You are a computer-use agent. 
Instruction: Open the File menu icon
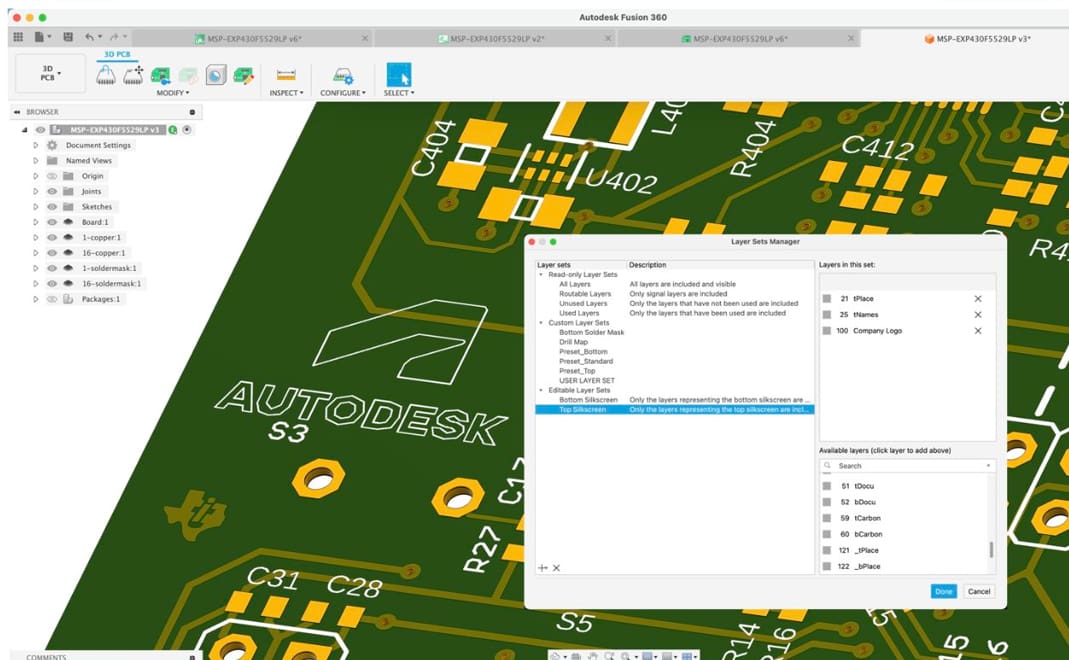tap(40, 37)
